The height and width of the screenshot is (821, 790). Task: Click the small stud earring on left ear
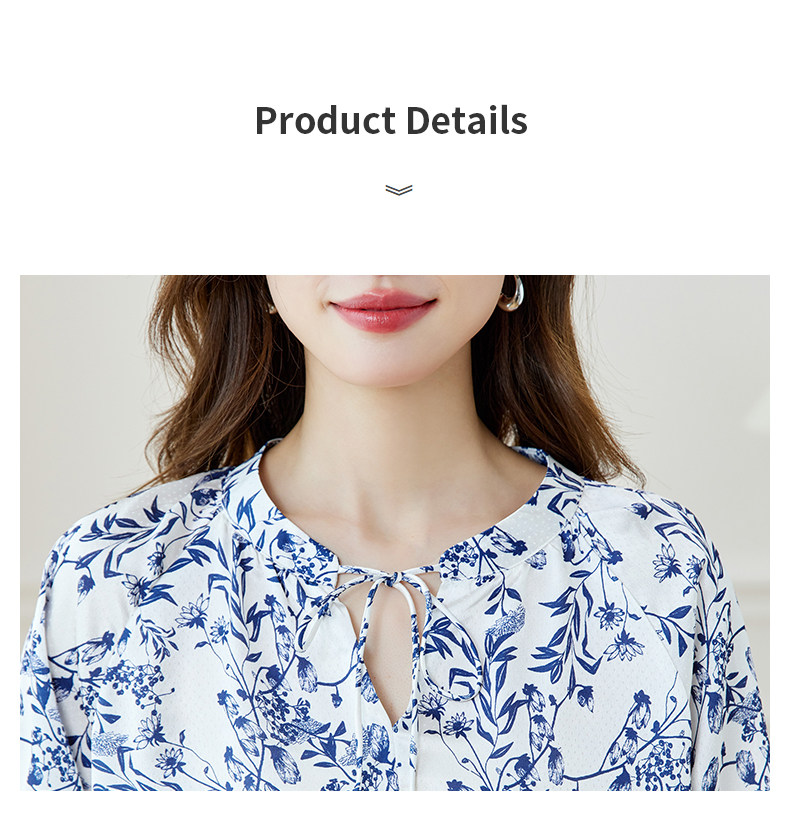point(272,310)
